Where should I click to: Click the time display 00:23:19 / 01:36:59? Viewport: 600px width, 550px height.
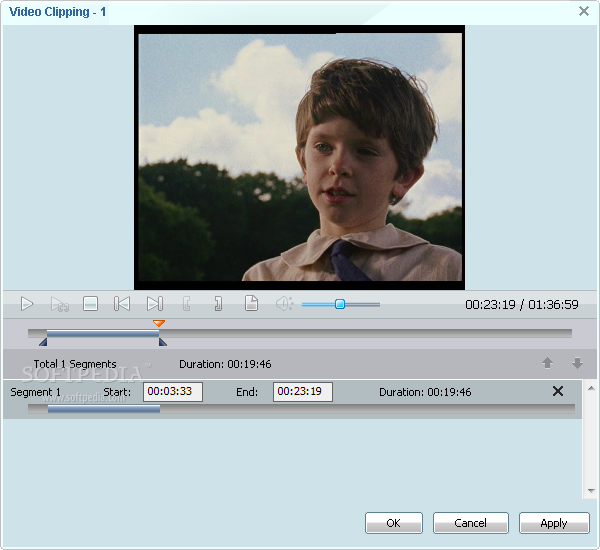[522, 305]
